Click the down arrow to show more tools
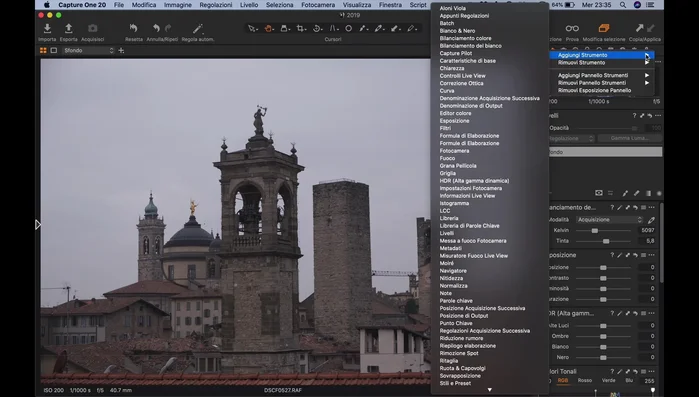This screenshot has width=699, height=397. coord(489,390)
